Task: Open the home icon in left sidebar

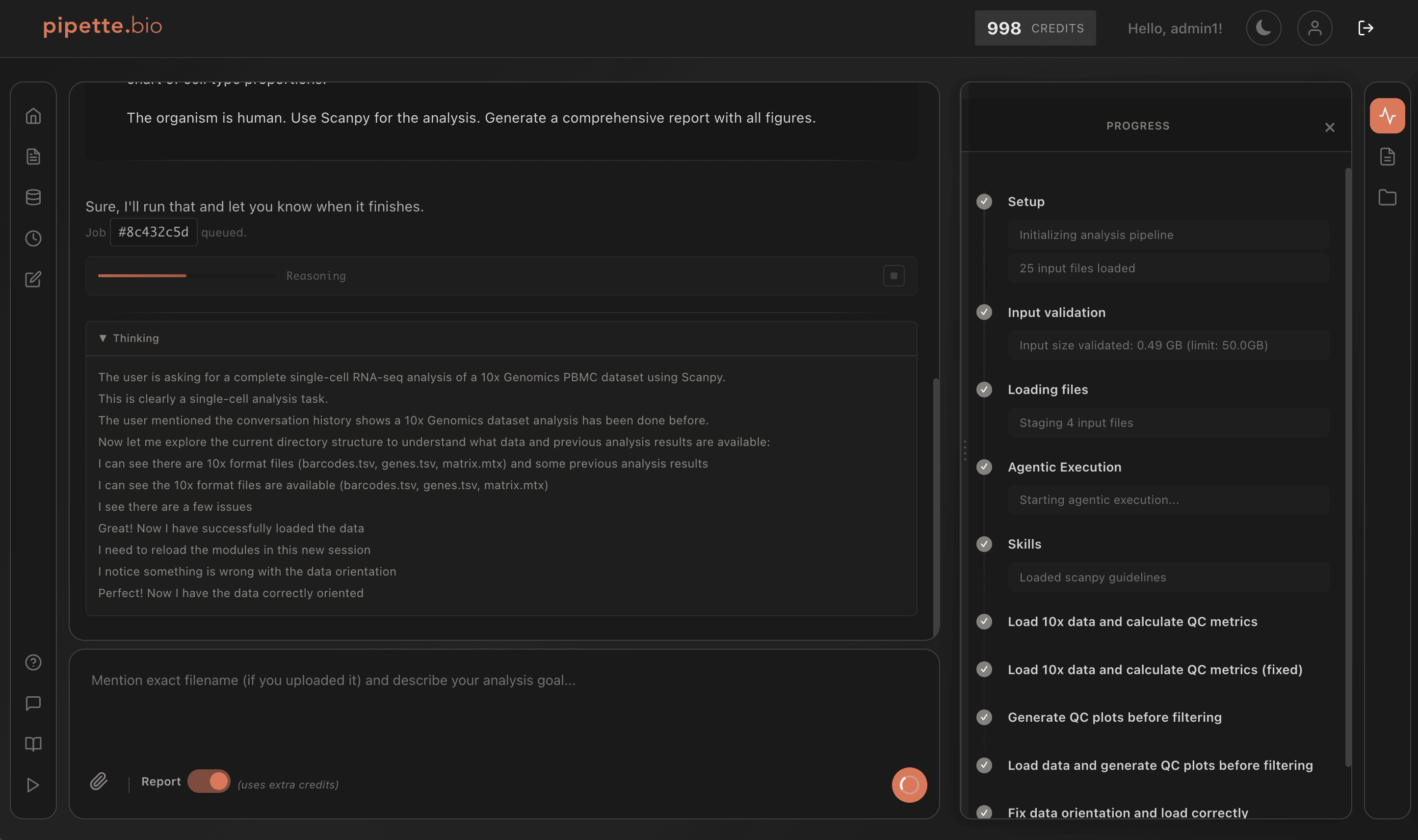Action: pos(33,115)
